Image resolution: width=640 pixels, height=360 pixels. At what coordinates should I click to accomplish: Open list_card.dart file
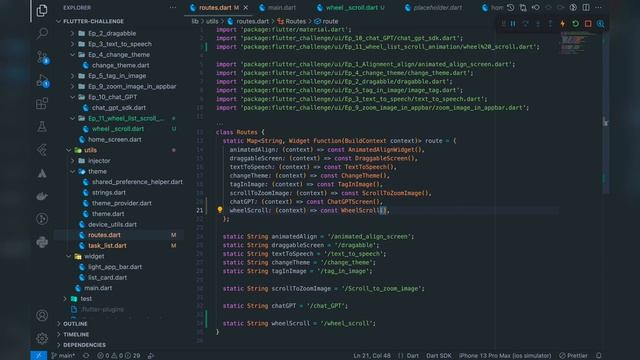[107, 278]
